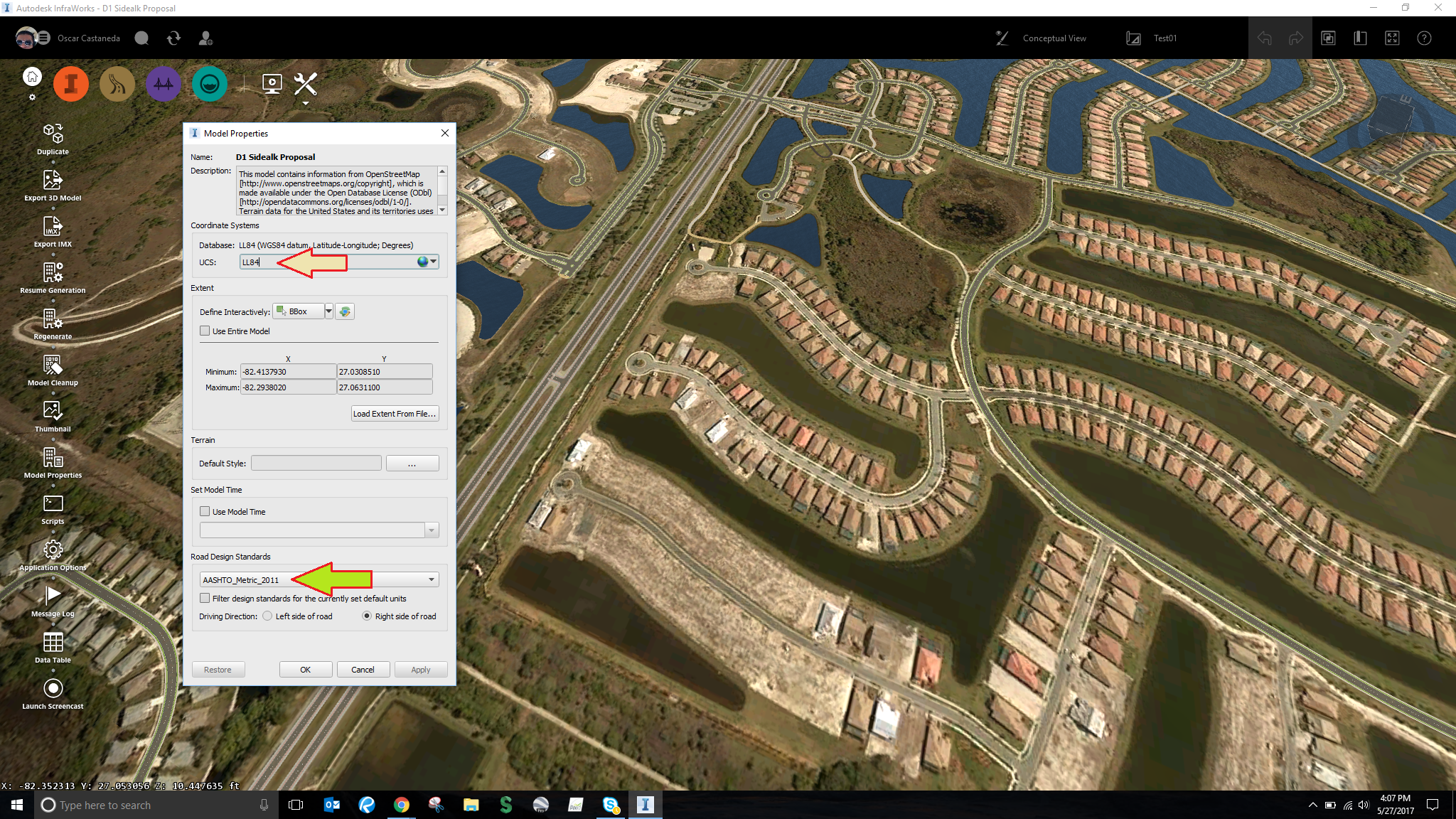Click the Restore button
Viewport: 1456px width, 819px height.
pyautogui.click(x=218, y=670)
